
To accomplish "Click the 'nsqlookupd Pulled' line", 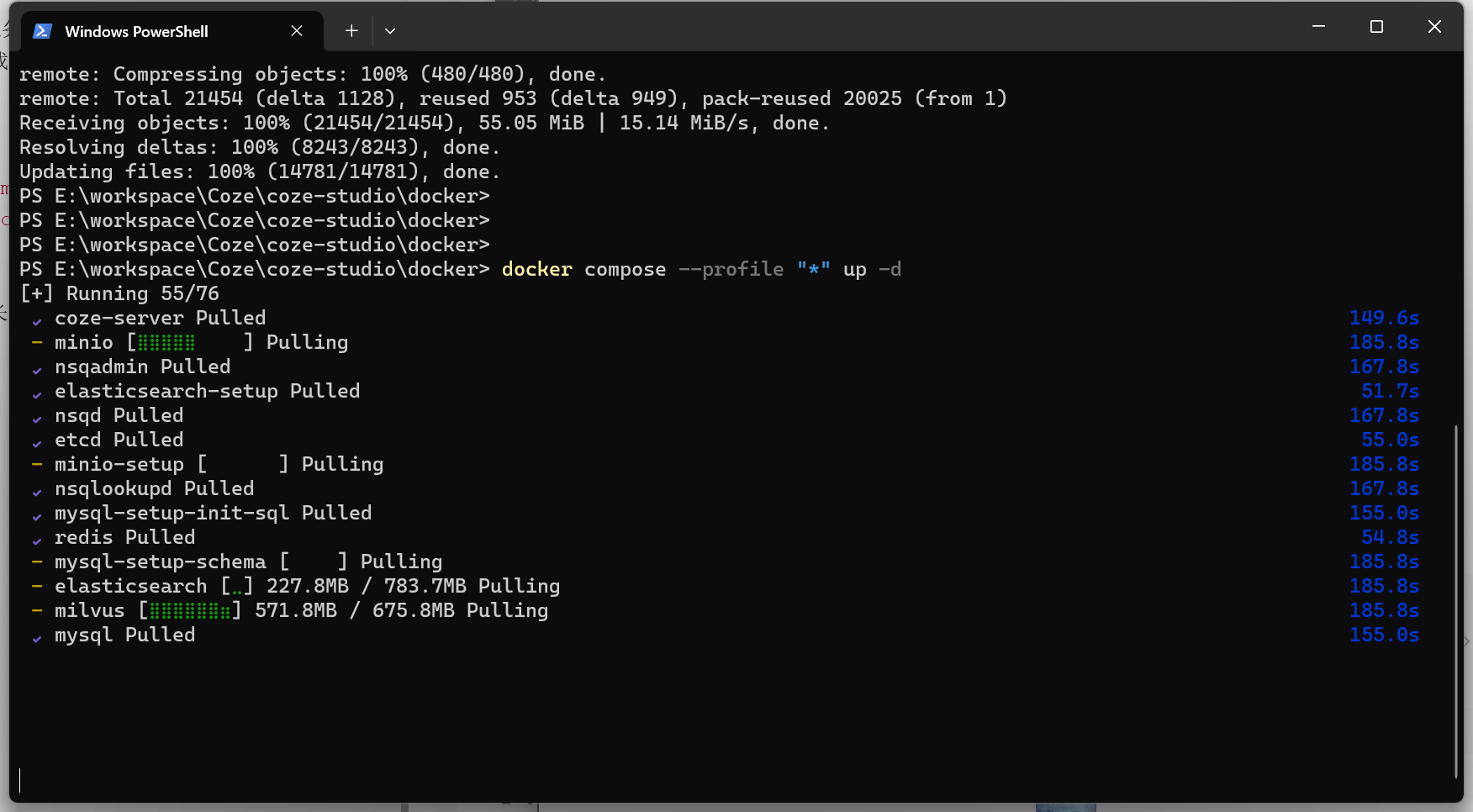I will point(154,489).
